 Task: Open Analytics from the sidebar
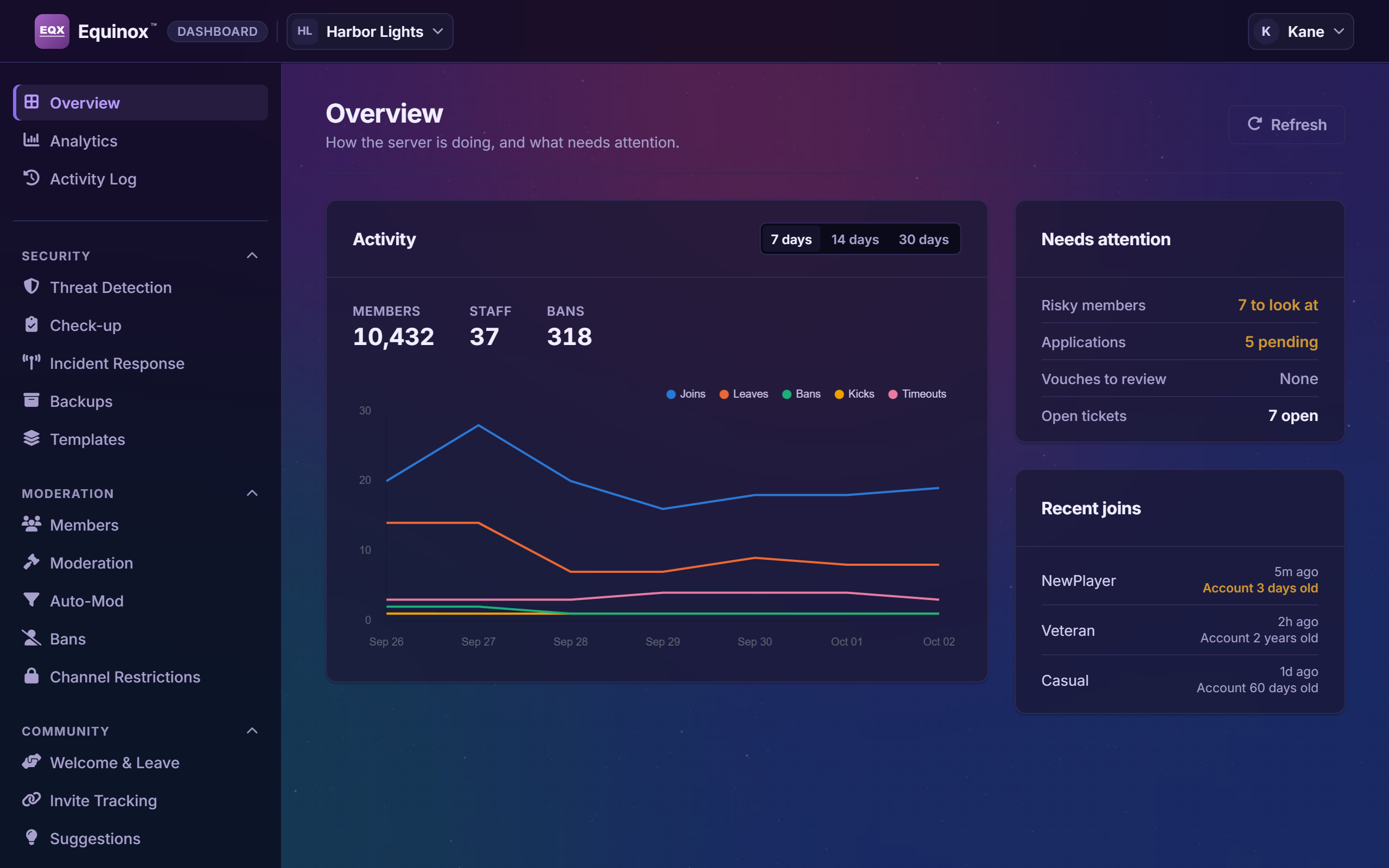pos(141,141)
